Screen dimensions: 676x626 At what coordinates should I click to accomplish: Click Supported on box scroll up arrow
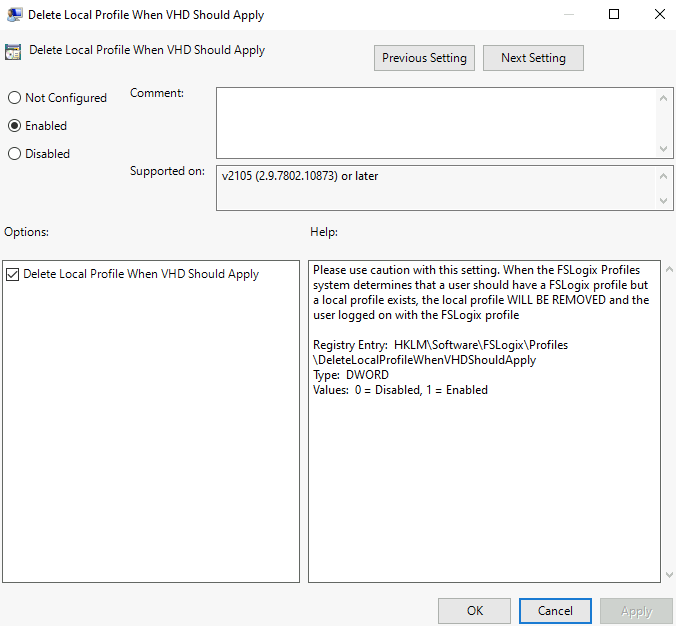(x=663, y=176)
